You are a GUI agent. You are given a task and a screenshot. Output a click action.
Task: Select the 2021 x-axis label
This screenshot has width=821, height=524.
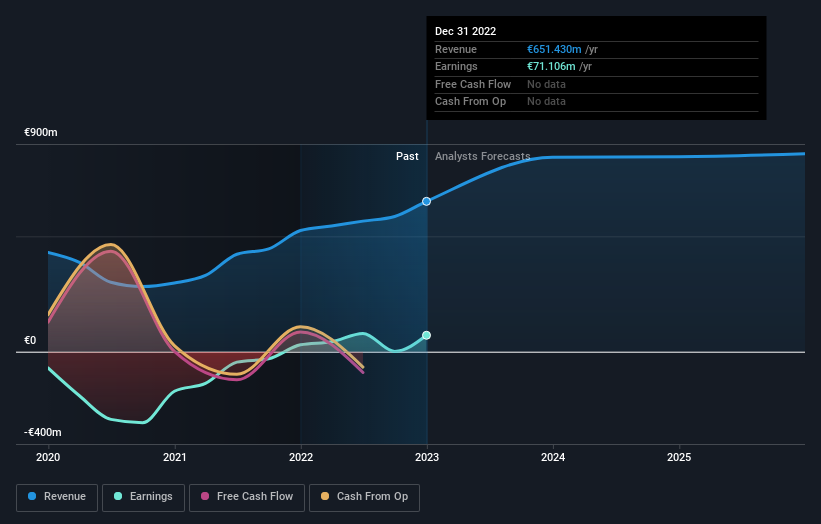click(174, 457)
